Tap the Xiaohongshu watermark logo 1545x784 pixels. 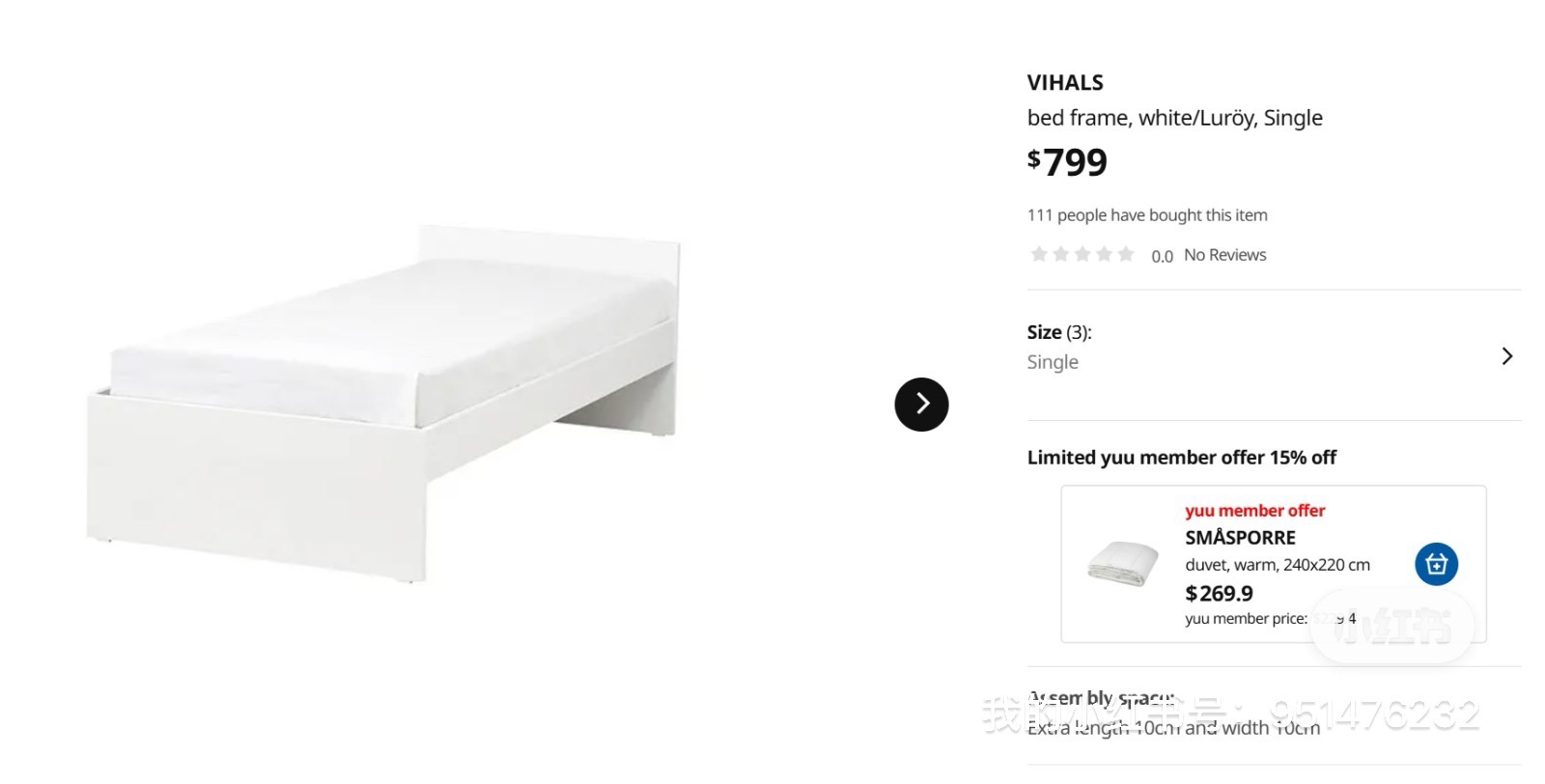[x=1391, y=627]
